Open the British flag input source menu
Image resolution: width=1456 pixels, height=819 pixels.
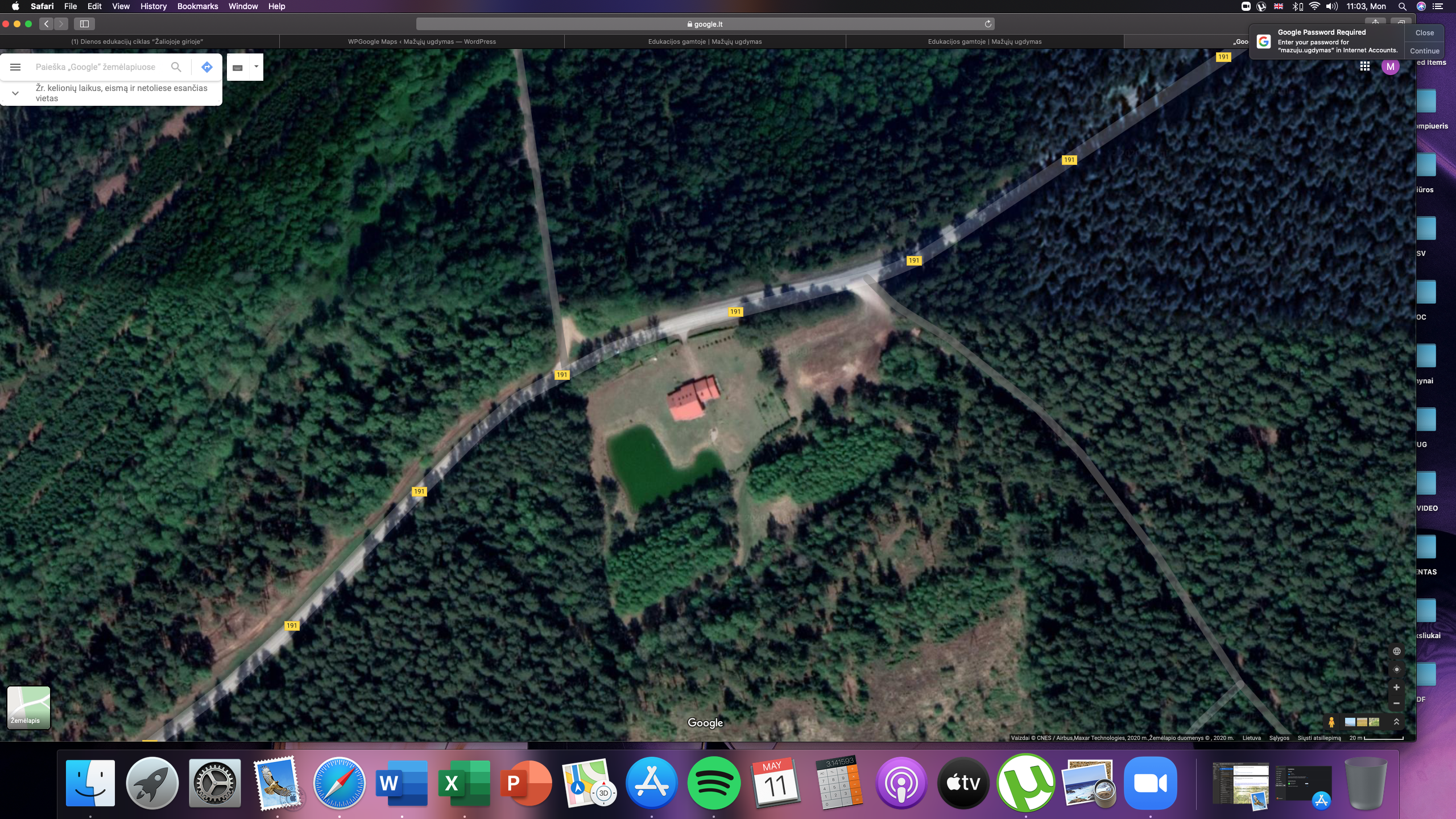(1279, 6)
